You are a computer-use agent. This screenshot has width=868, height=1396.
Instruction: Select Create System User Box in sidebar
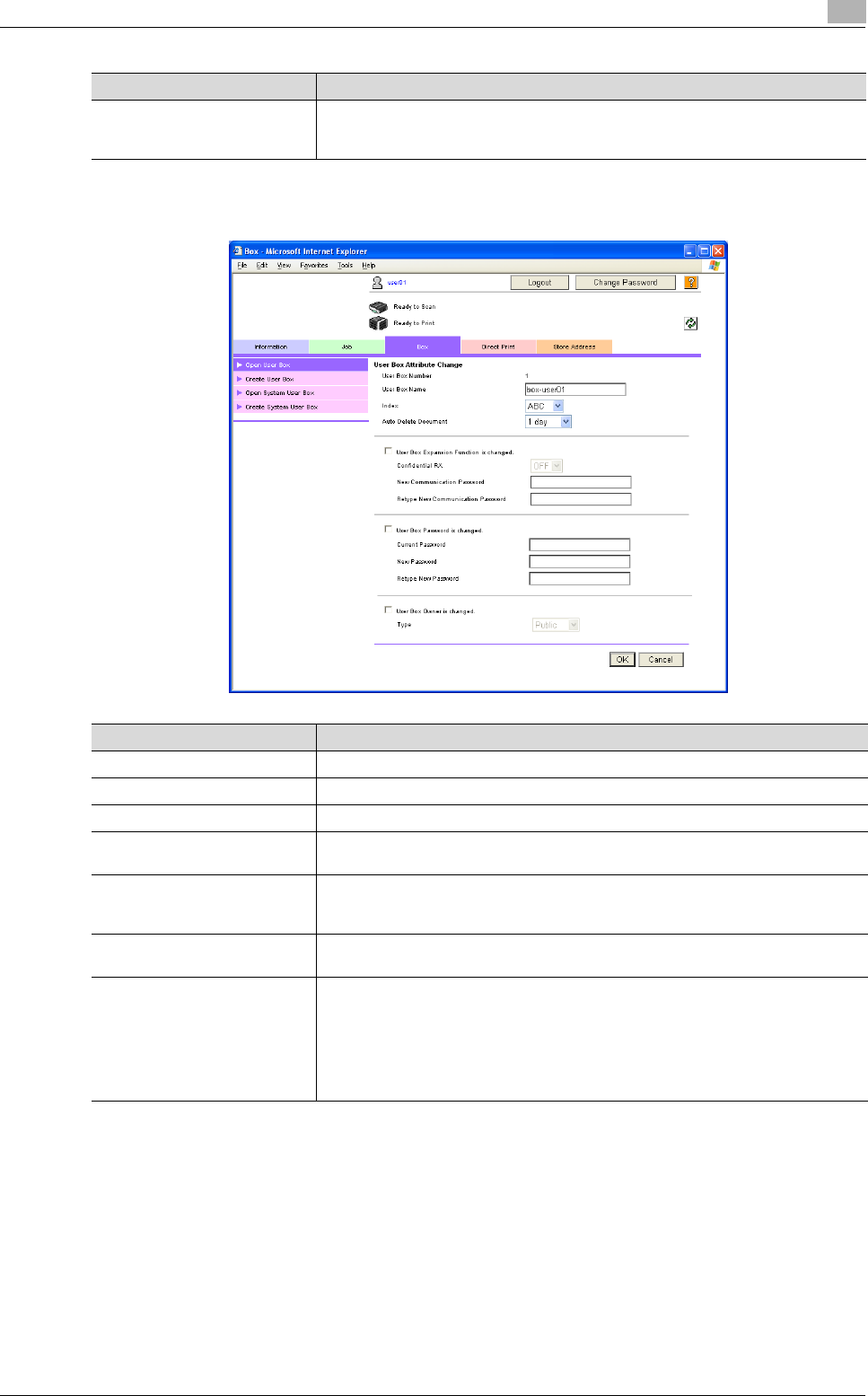tap(301, 407)
